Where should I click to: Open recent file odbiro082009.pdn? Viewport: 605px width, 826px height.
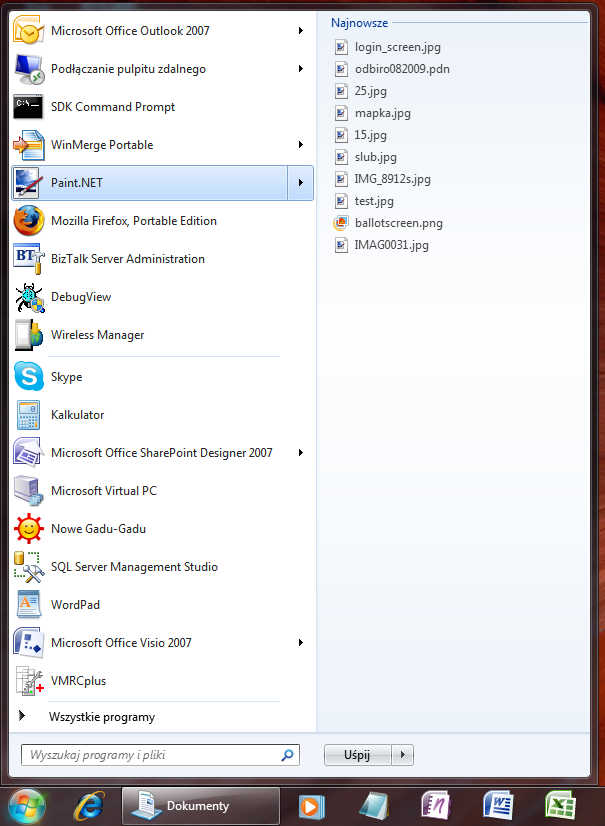click(x=392, y=69)
